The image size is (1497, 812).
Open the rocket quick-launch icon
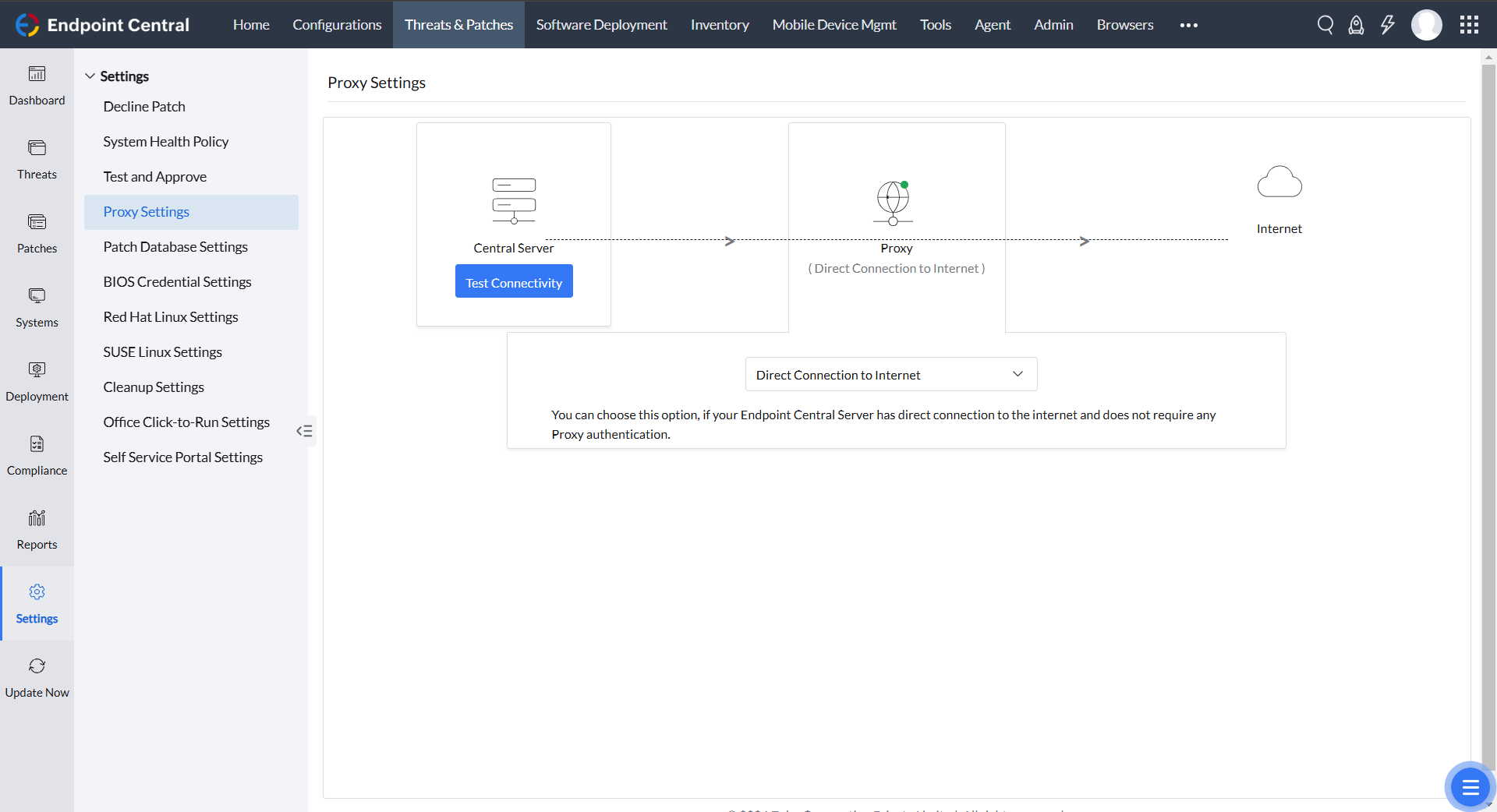1357,25
